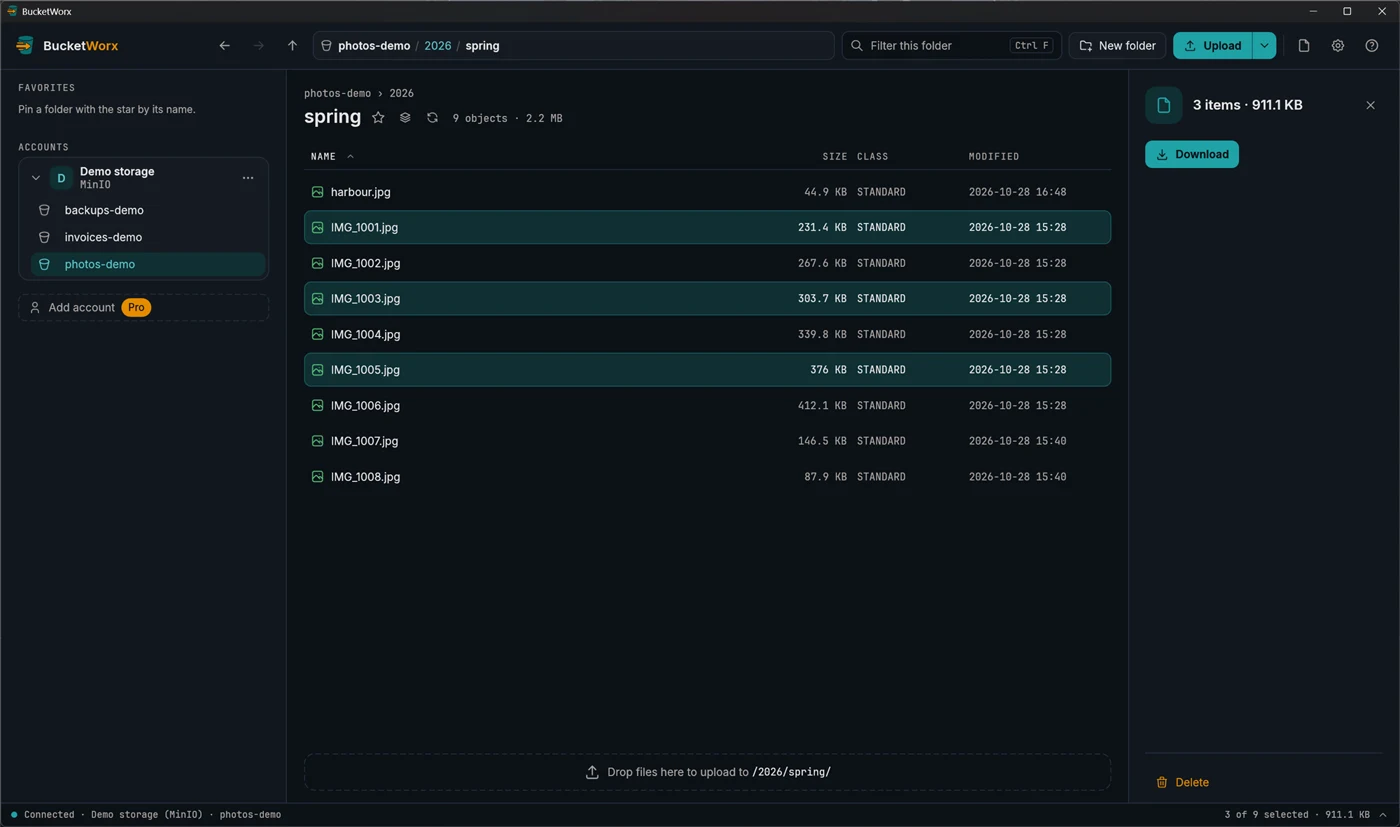Image resolution: width=1400 pixels, height=827 pixels.
Task: Select IMG_1002.jpg file
Action: pos(707,263)
